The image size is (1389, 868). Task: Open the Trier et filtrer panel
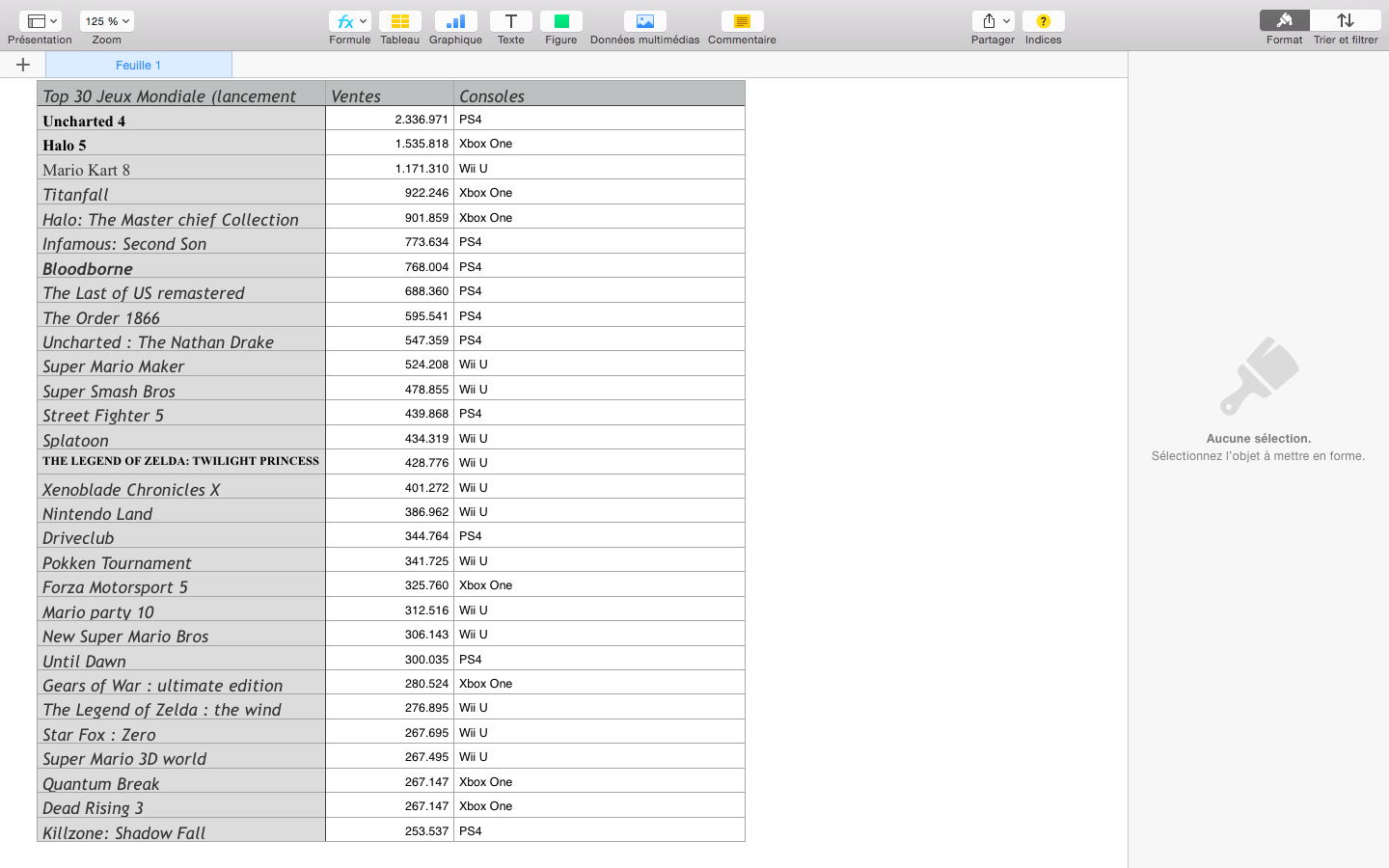pos(1346,21)
